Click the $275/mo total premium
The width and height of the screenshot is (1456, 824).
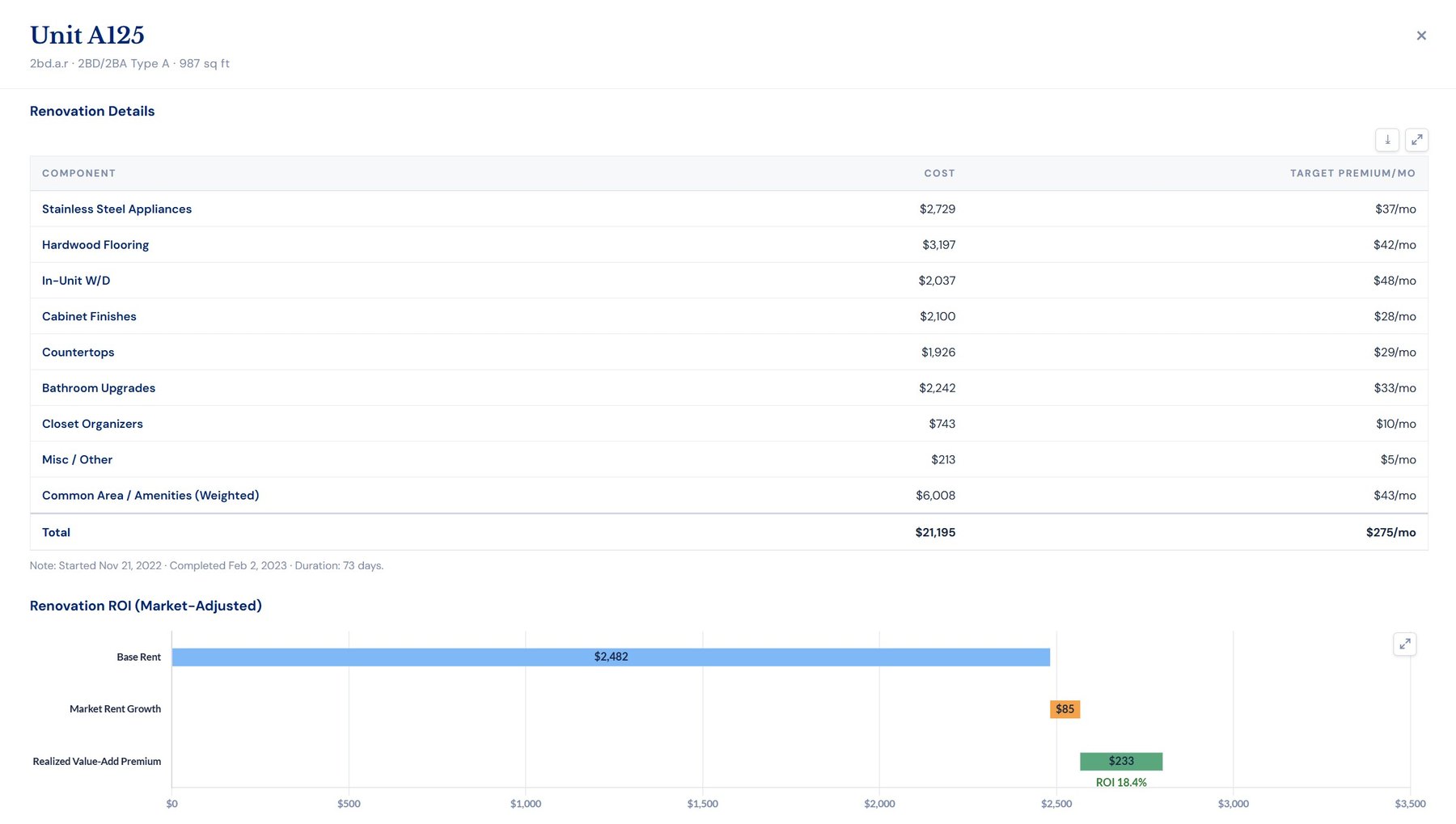pos(1391,532)
